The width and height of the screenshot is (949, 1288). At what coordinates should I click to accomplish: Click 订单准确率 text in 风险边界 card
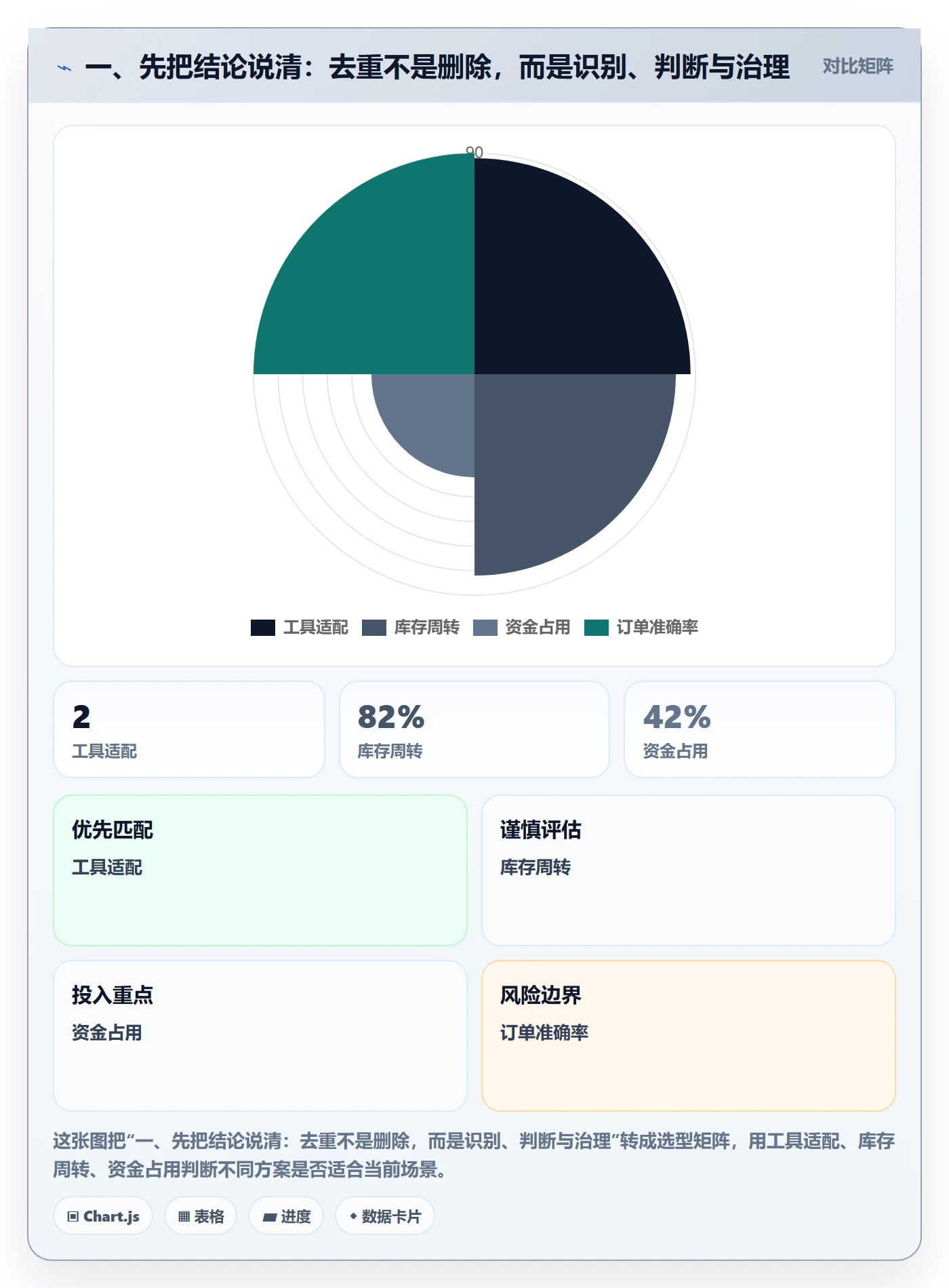click(544, 1032)
